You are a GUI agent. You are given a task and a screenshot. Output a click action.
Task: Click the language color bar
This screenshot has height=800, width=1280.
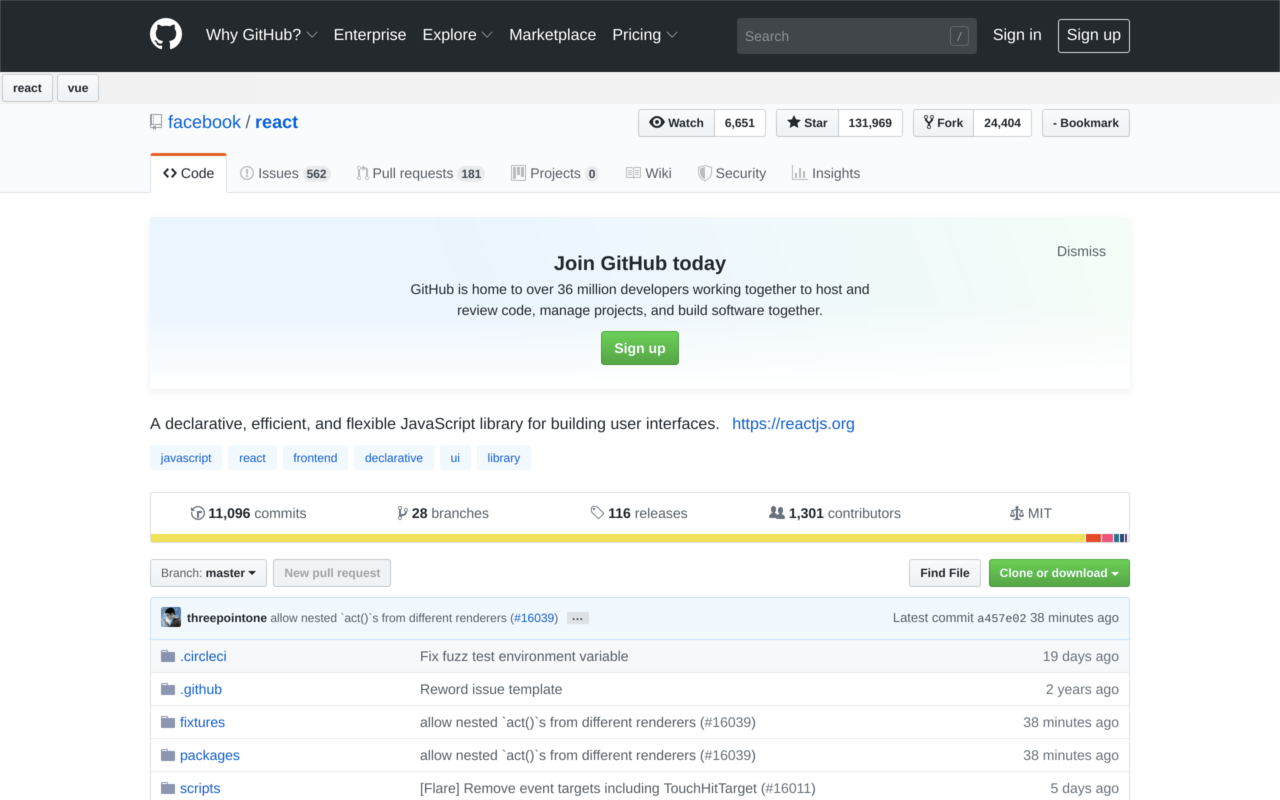(x=640, y=537)
